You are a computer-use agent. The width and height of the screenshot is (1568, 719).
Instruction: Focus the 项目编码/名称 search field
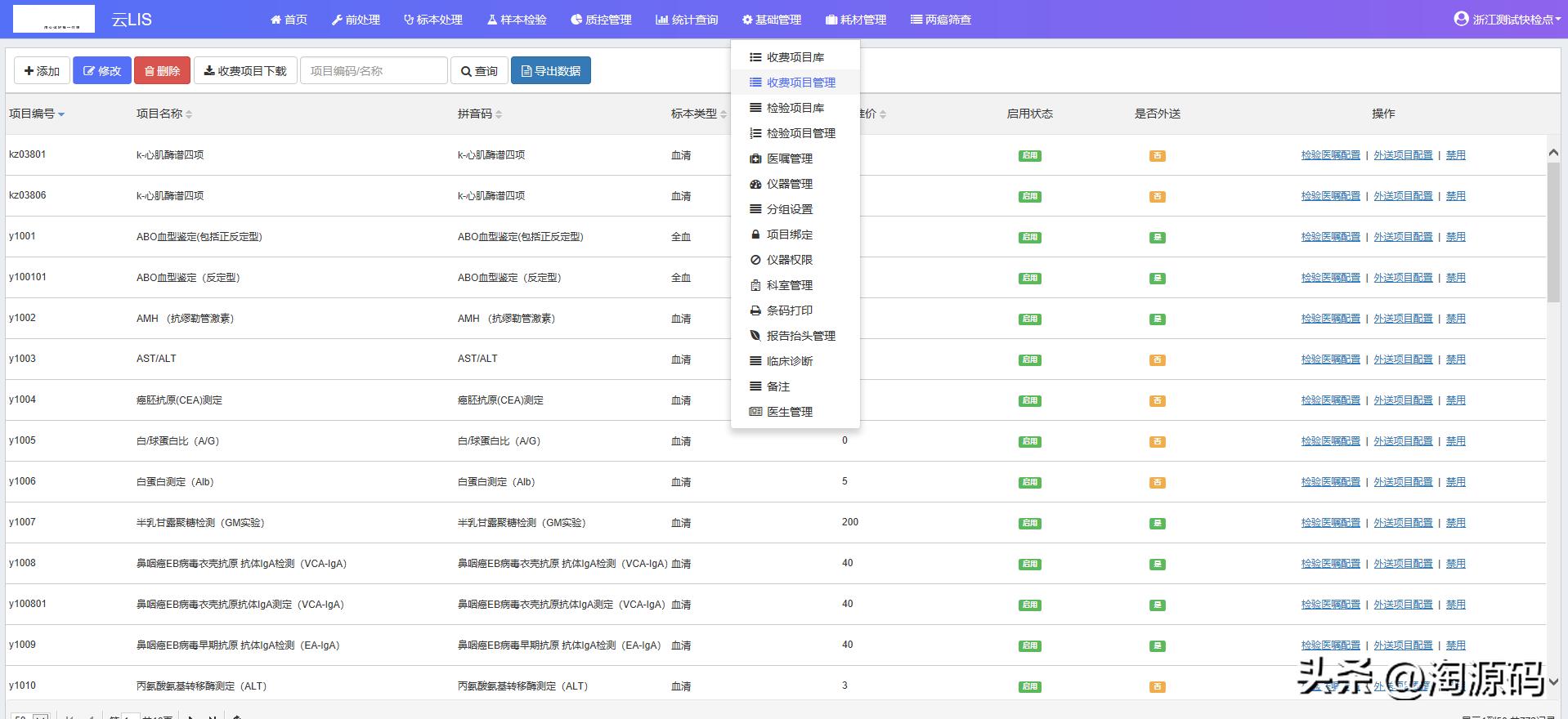click(x=374, y=71)
